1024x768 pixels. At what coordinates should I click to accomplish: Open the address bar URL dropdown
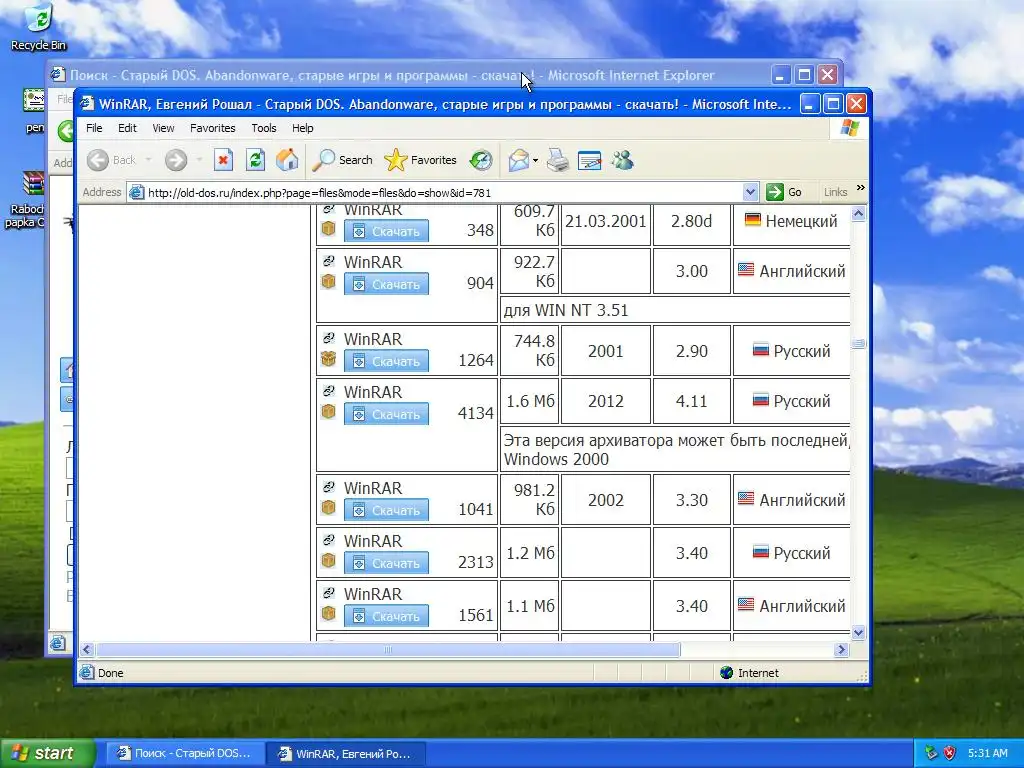pyautogui.click(x=750, y=192)
